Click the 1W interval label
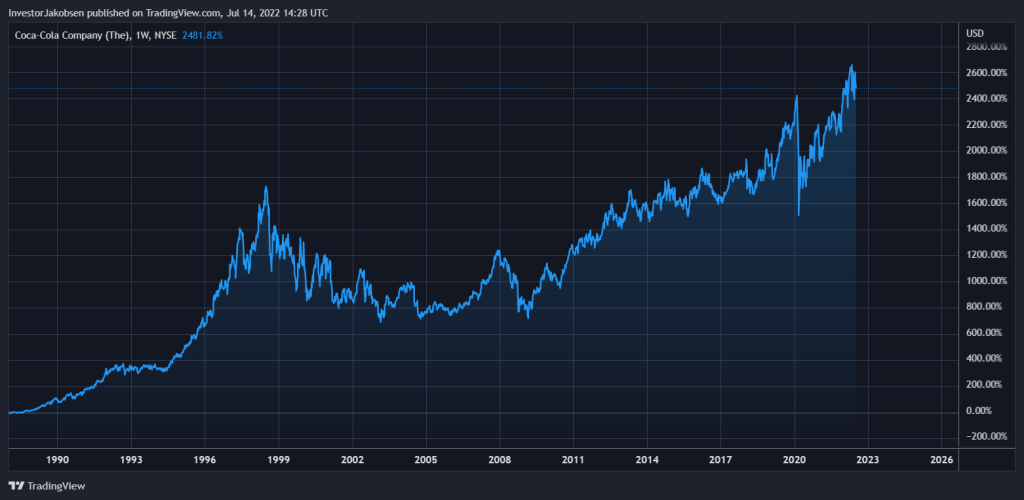This screenshot has width=1024, height=500. [x=142, y=35]
